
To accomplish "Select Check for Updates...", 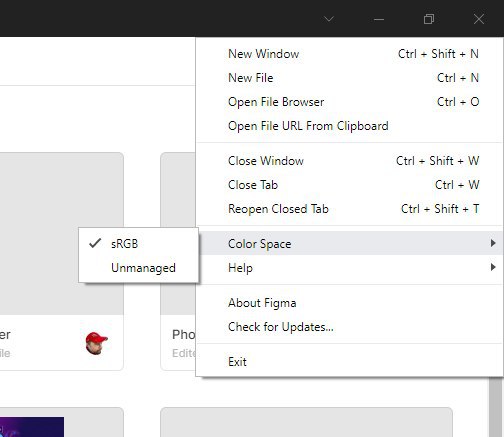I will [x=349, y=327].
